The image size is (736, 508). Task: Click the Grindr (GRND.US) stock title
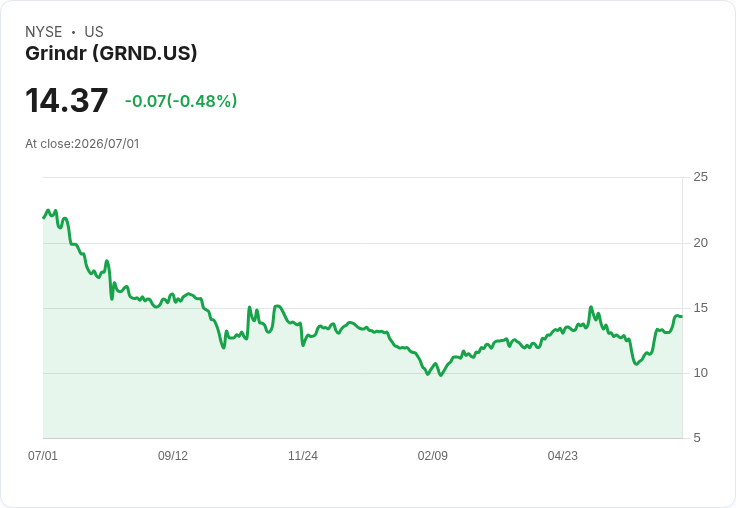(x=111, y=53)
